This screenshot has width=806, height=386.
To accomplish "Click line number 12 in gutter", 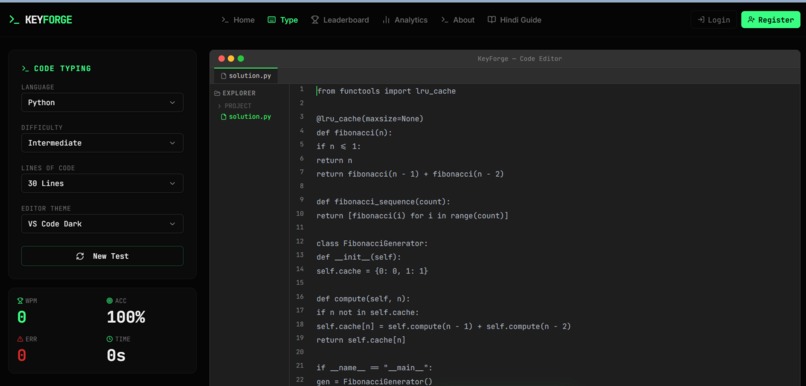I will [300, 241].
